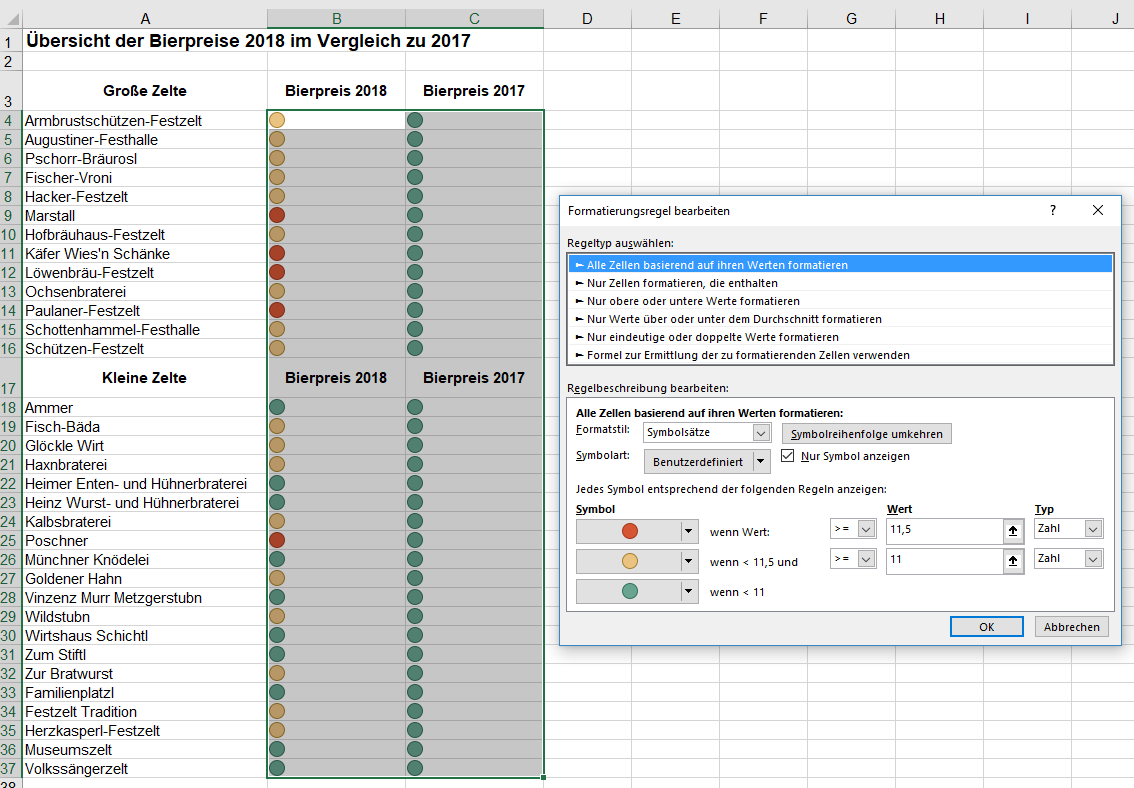Click the range selector icon beside value 11
The width and height of the screenshot is (1134, 788).
click(1013, 561)
